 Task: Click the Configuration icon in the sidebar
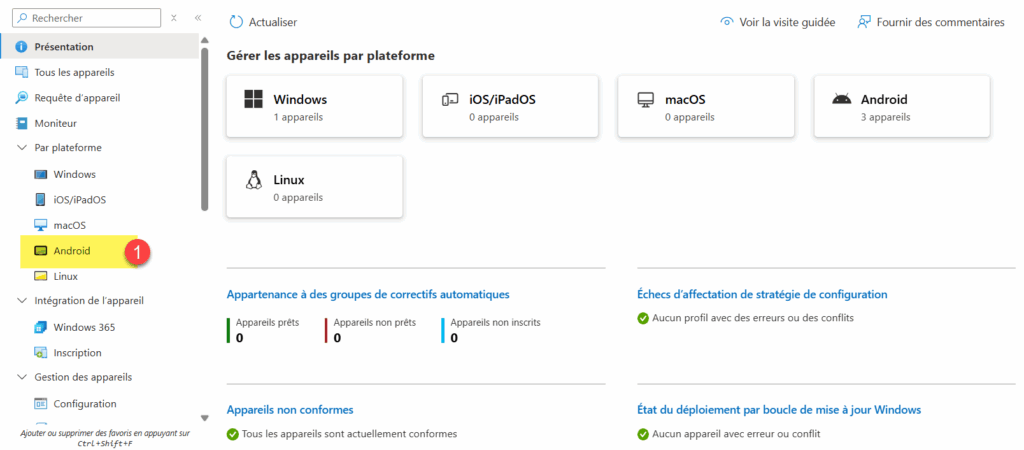pos(40,404)
